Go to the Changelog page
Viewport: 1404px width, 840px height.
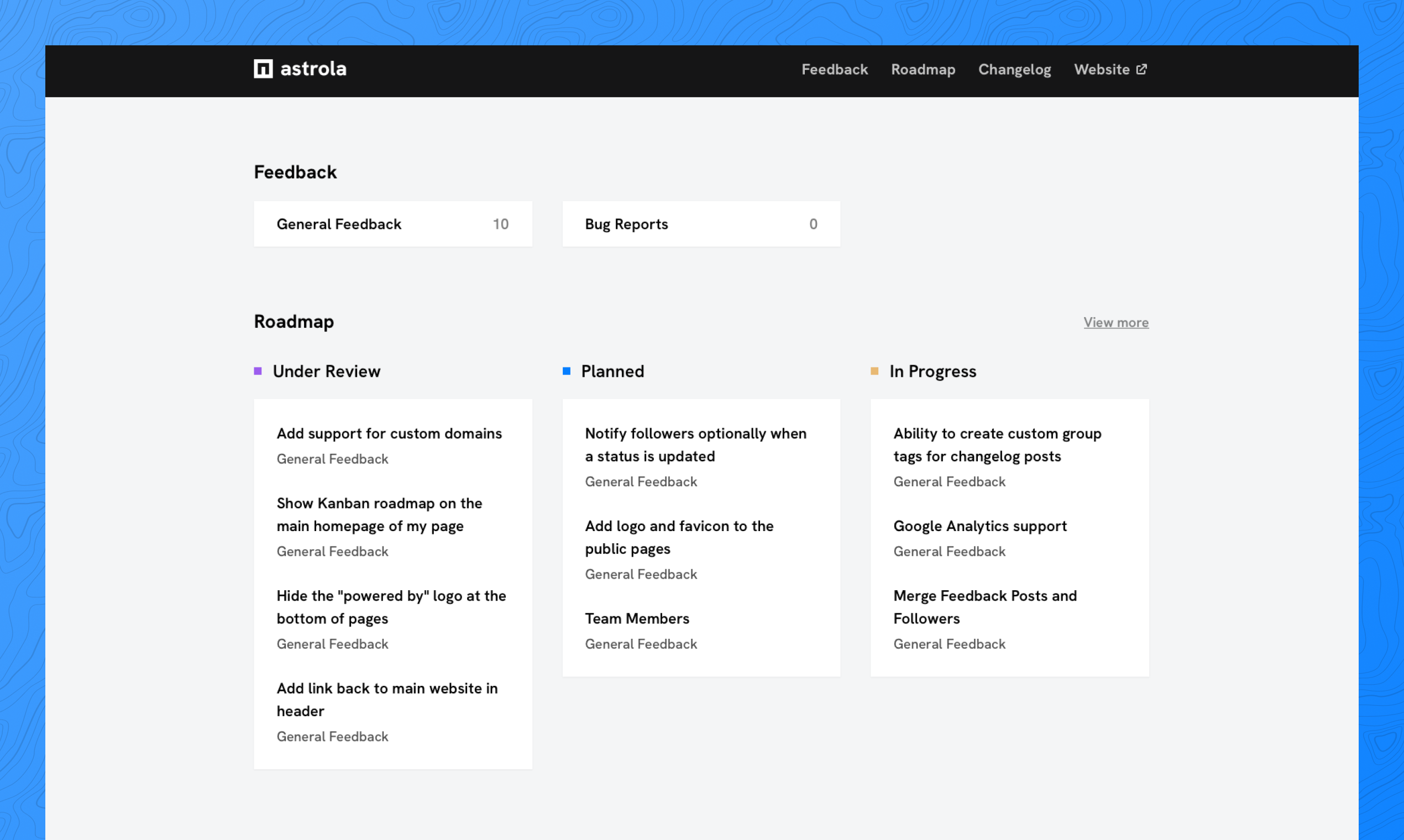tap(1014, 69)
